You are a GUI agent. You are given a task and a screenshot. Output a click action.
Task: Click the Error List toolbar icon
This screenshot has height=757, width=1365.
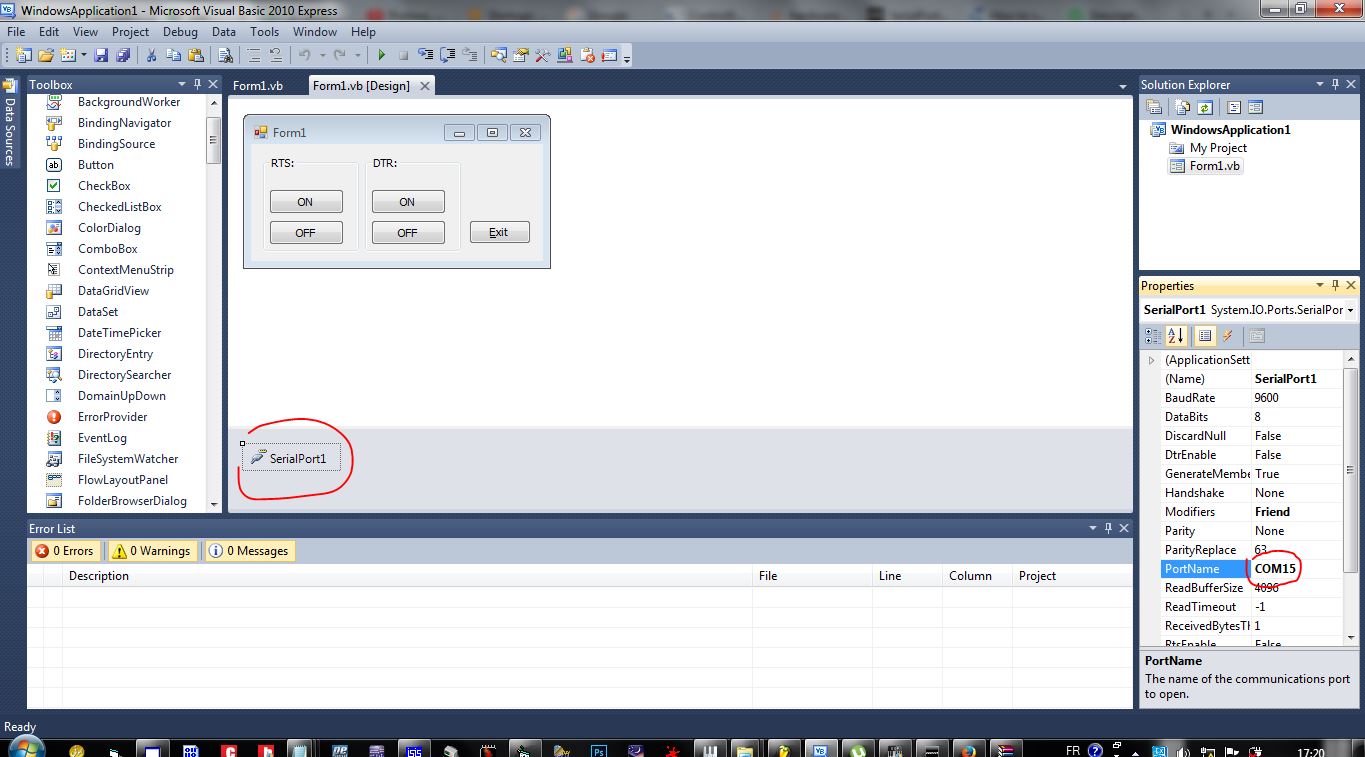[x=588, y=55]
